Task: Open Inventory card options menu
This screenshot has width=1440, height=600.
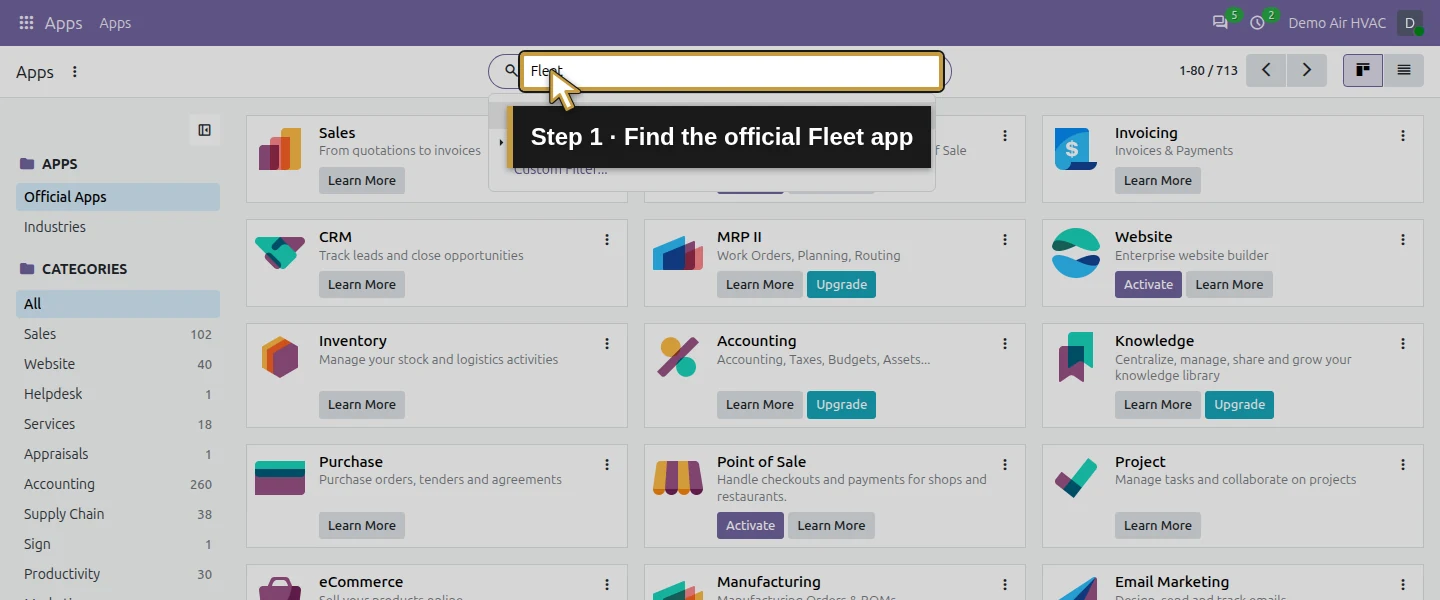Action: (607, 344)
